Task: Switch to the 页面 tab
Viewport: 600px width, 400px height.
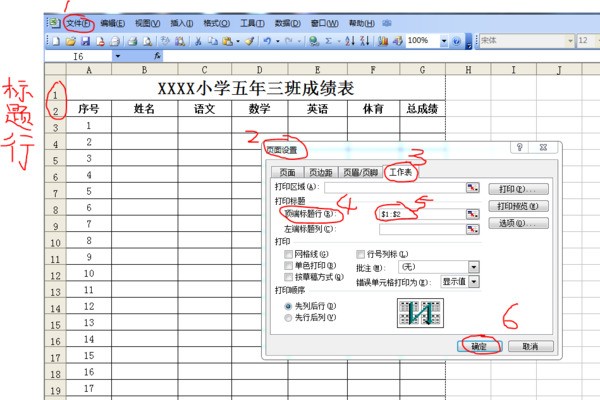Action: (287, 173)
